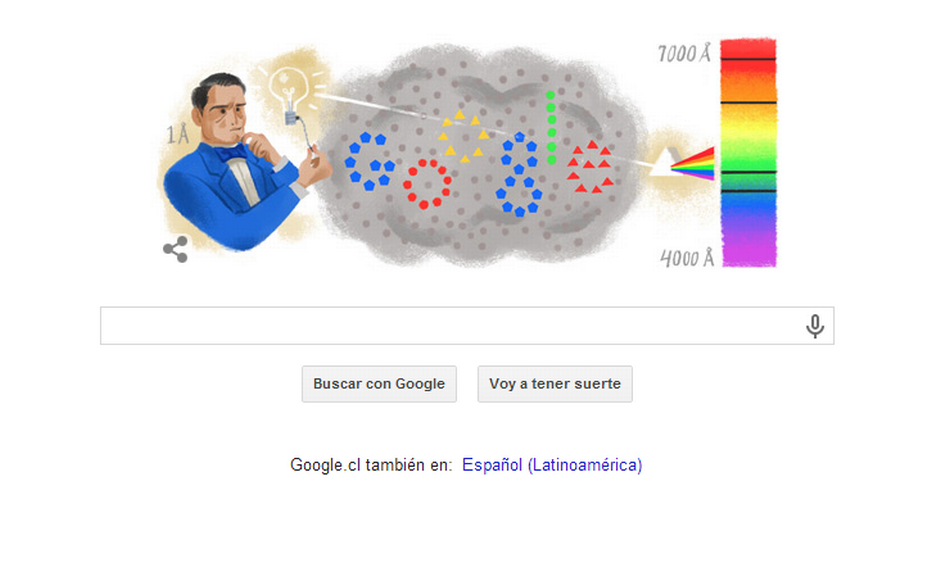Click the 7000 Å label on spectrum
The width and height of the screenshot is (940, 585).
click(x=684, y=53)
